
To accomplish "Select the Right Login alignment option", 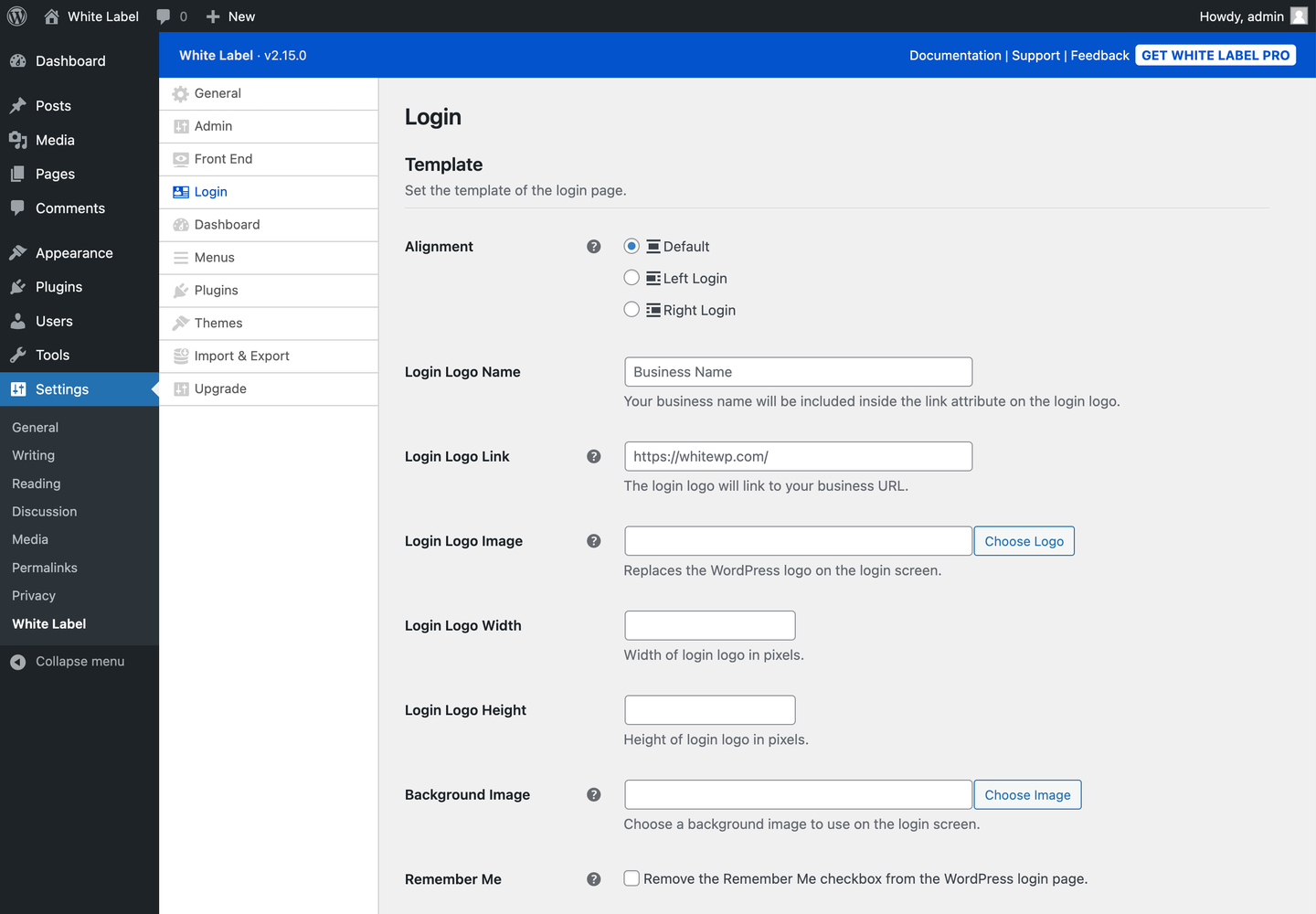I will (631, 309).
